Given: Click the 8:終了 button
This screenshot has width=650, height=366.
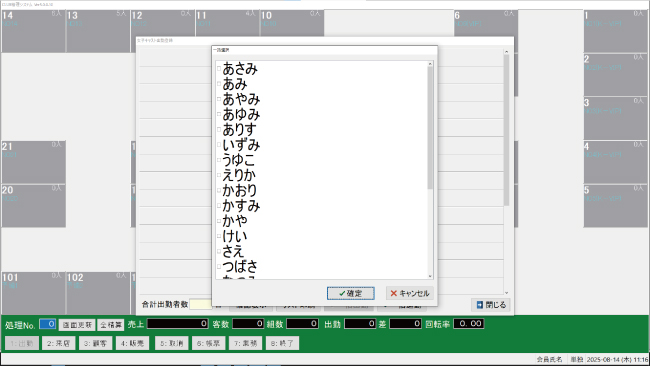Looking at the screenshot, I should [x=282, y=343].
